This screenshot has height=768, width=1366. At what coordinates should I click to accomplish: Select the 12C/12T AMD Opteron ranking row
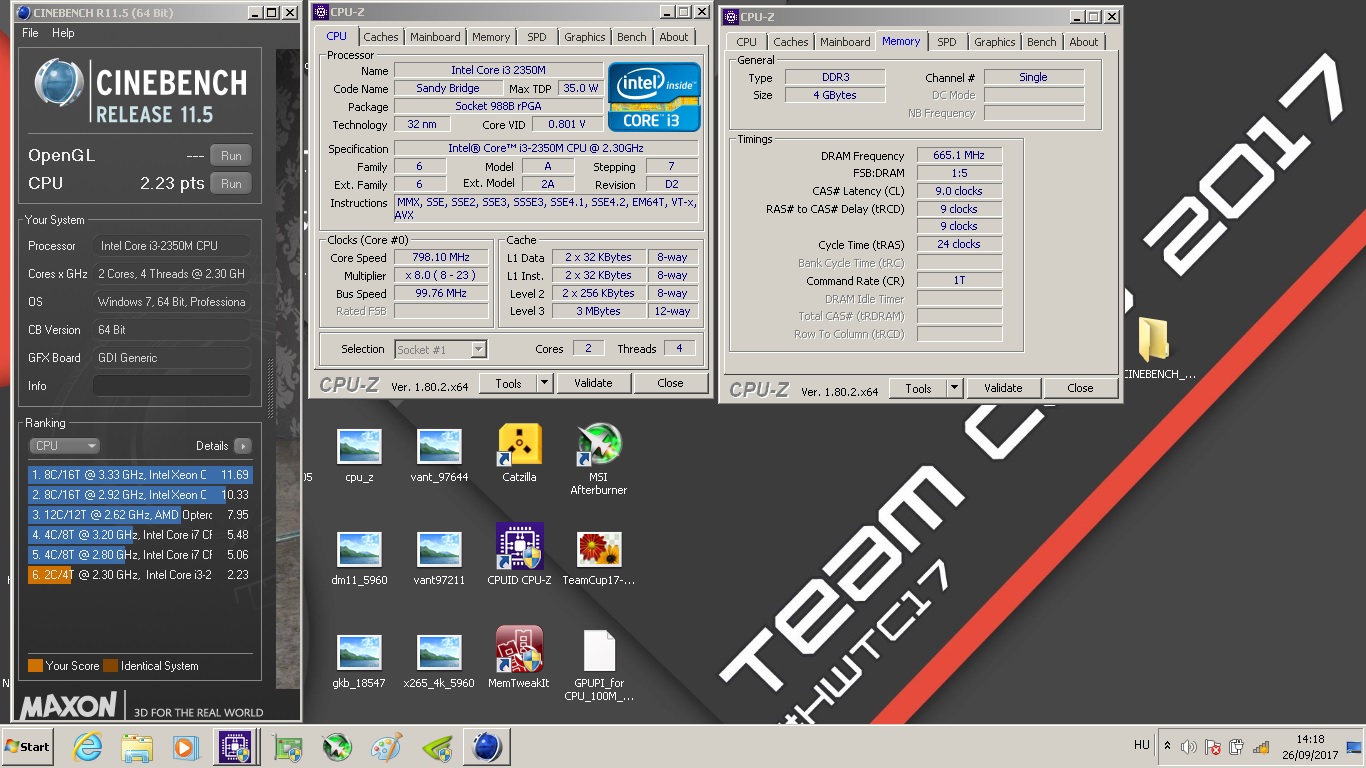[x=140, y=515]
